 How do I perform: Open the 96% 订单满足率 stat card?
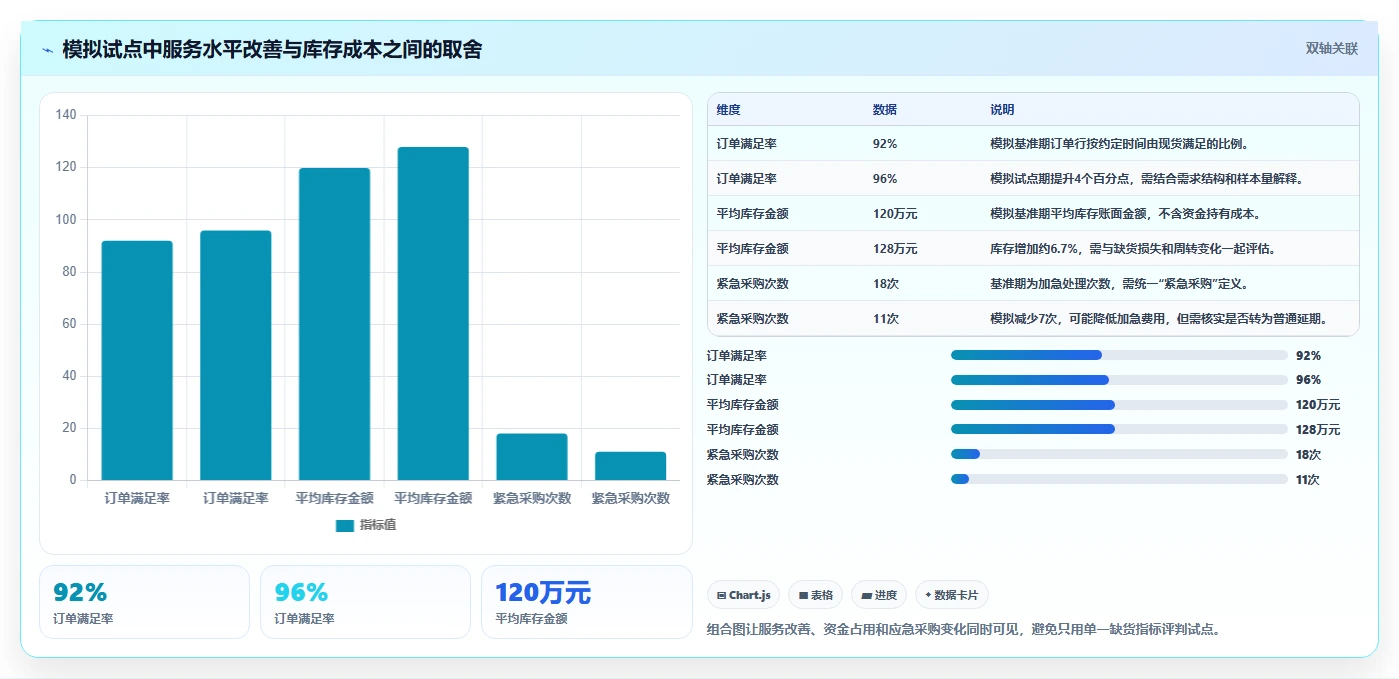(x=365, y=602)
